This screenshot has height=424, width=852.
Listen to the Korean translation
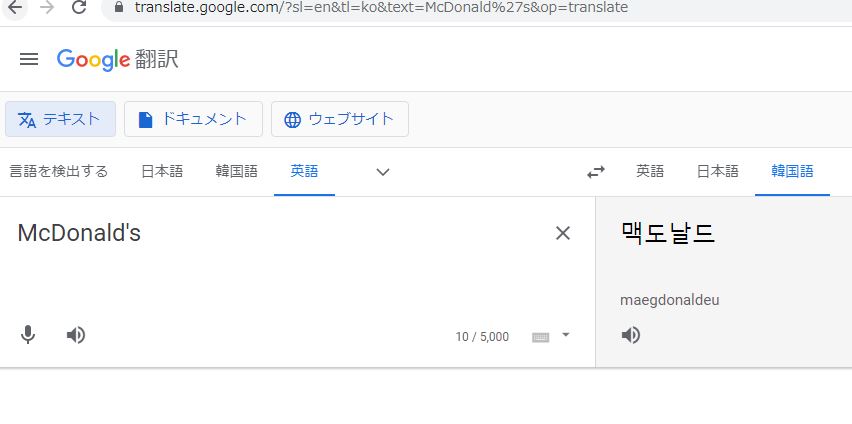630,335
